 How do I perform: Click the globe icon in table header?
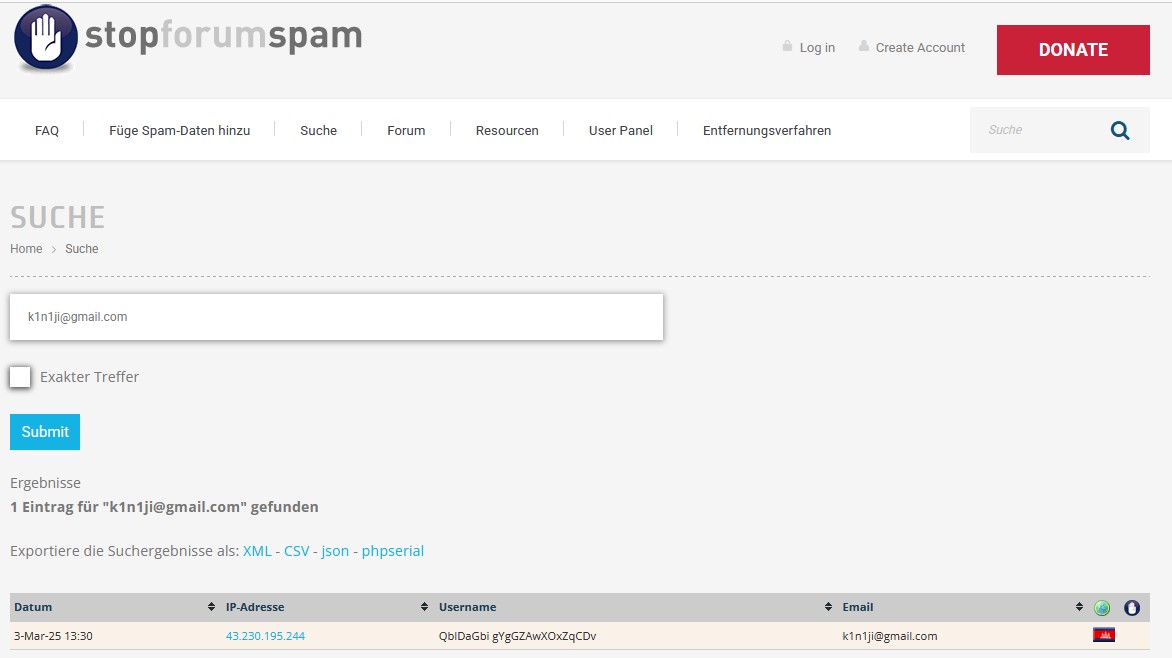coord(1102,608)
